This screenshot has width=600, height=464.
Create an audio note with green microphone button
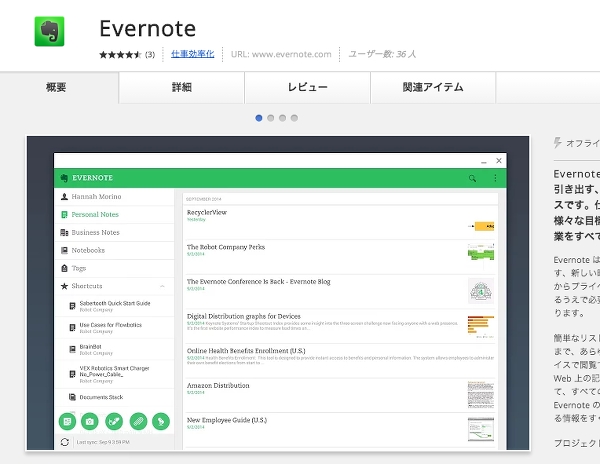point(161,422)
